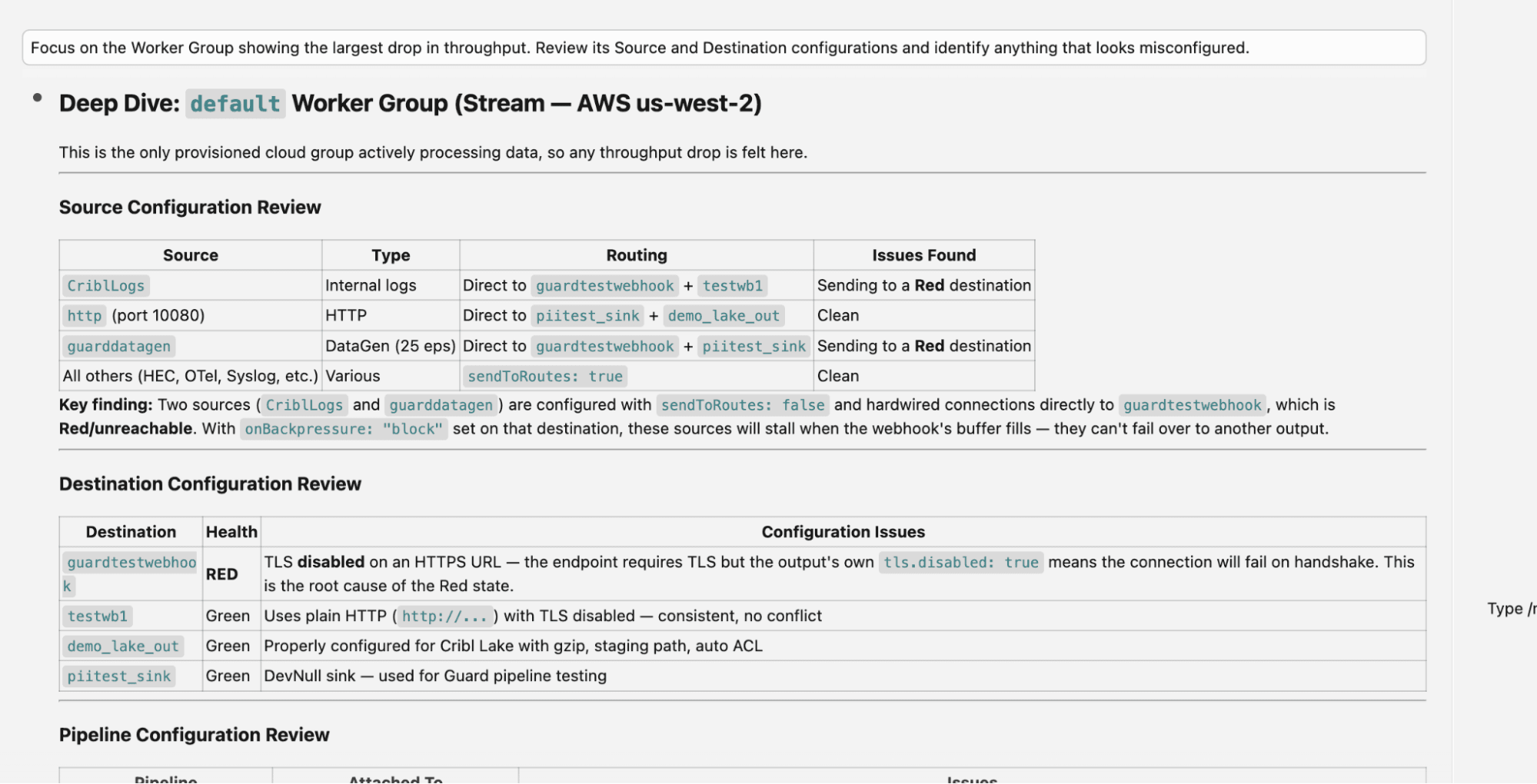The image size is (1537, 784).
Task: Click 'Clean' in the http source row
Action: [838, 315]
